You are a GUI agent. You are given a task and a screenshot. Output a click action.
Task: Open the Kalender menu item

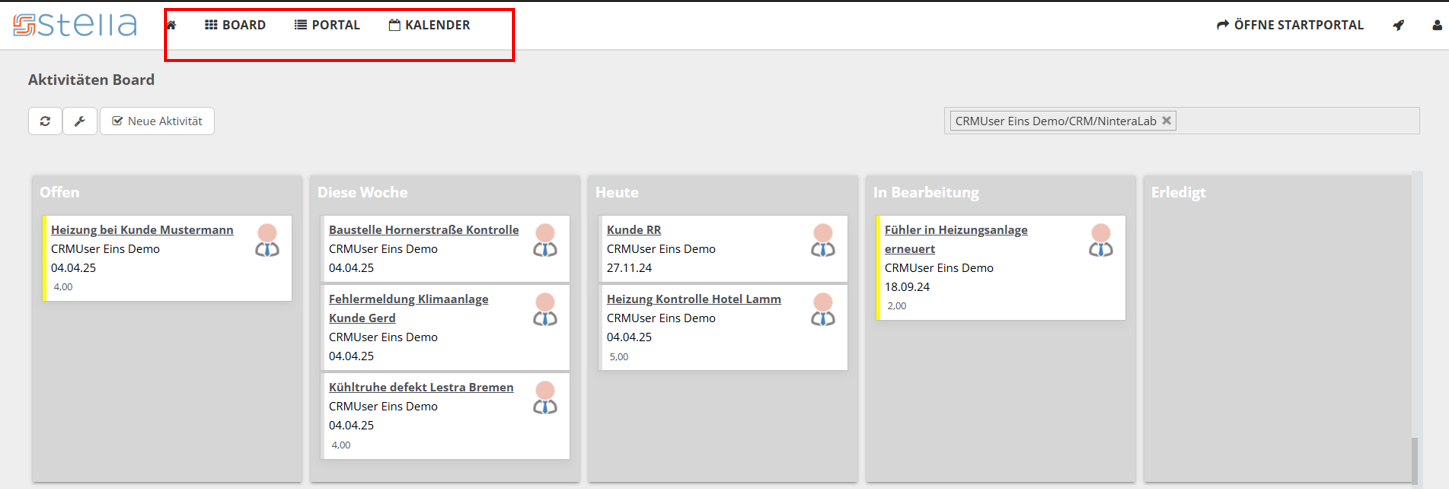pos(429,25)
